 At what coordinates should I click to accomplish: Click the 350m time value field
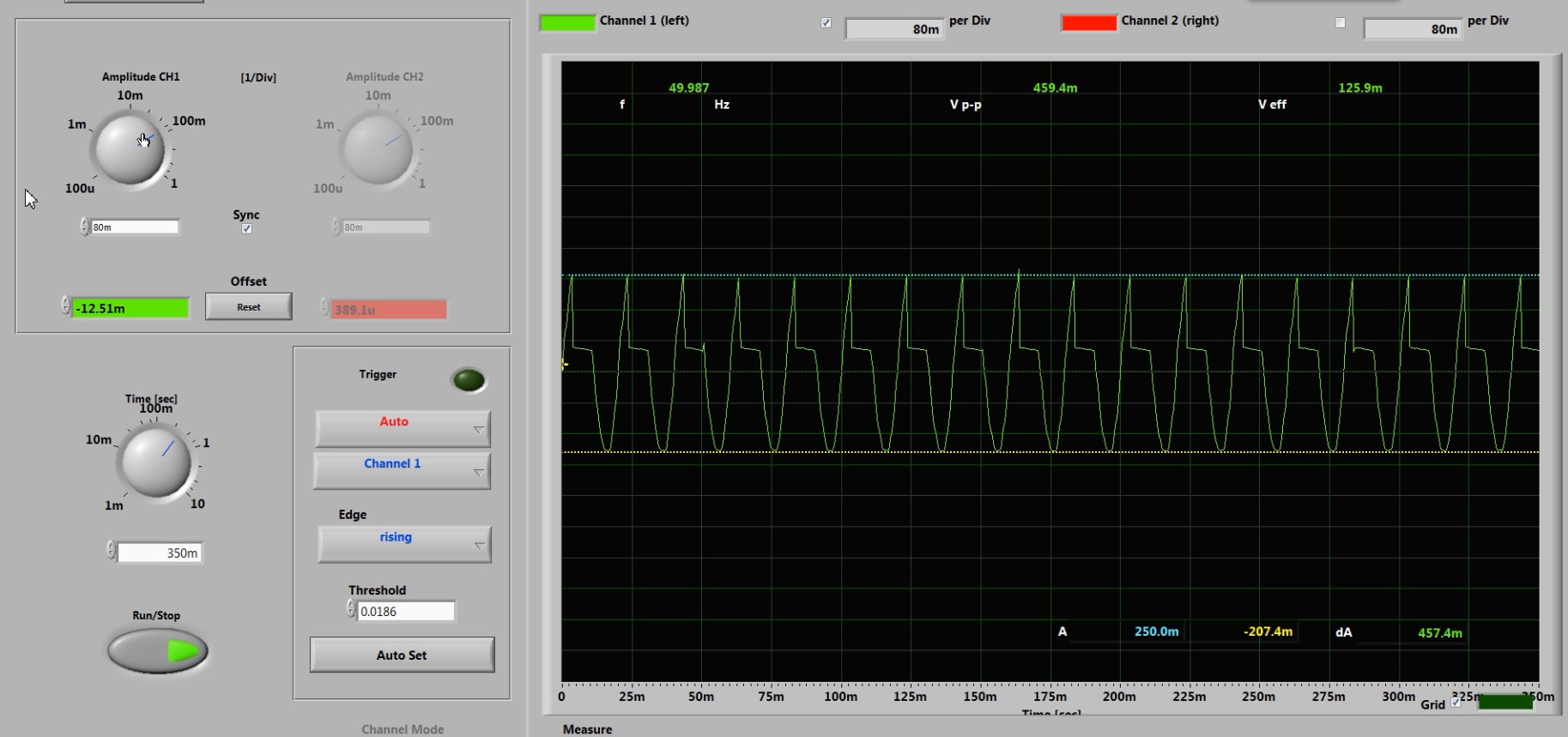point(160,553)
